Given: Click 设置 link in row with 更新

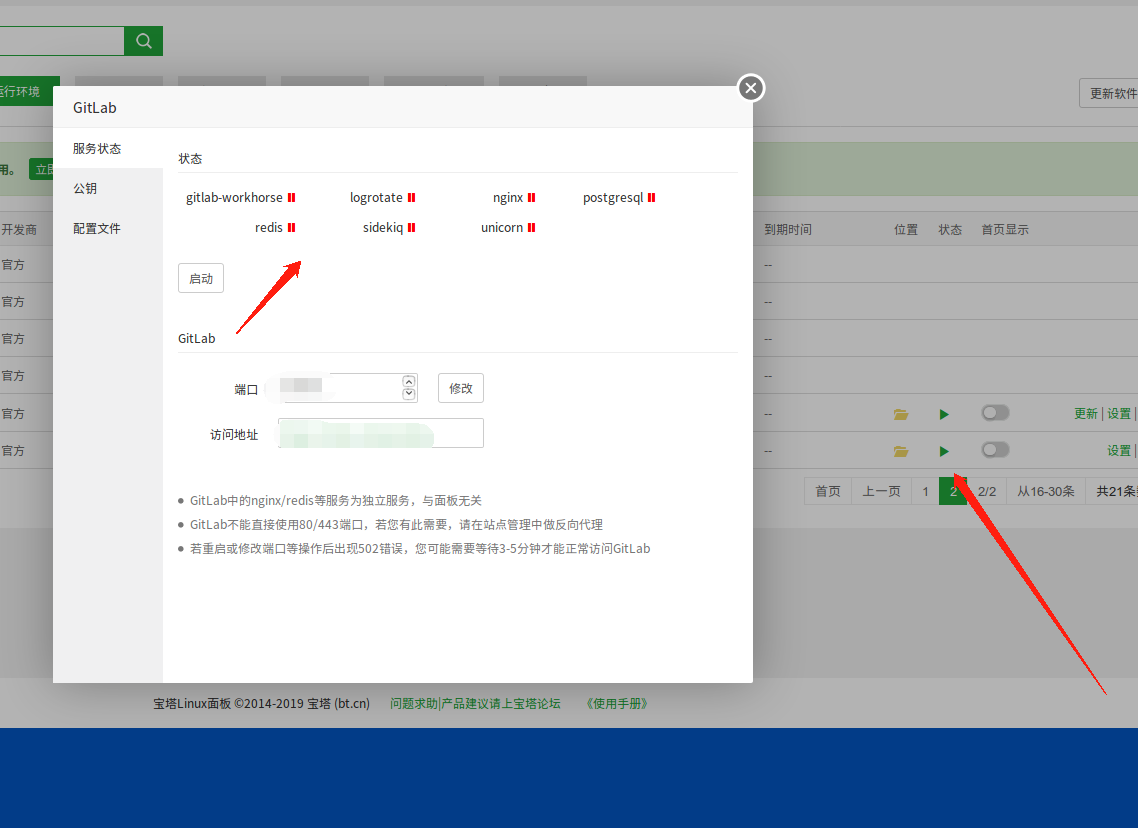Looking at the screenshot, I should [1119, 414].
